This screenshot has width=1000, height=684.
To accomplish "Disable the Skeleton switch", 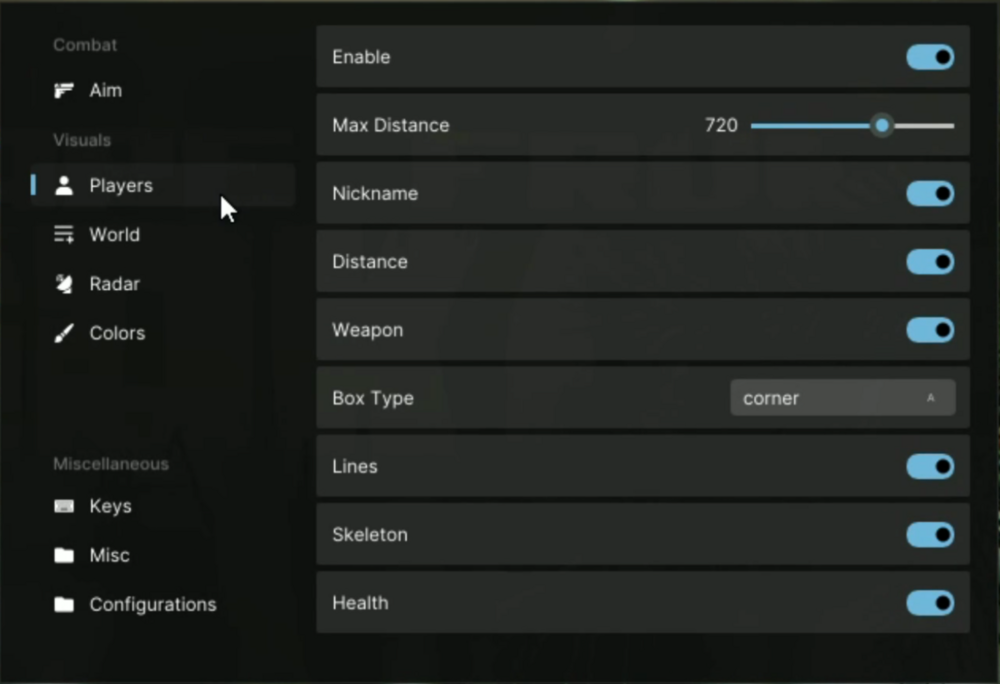I will (930, 534).
